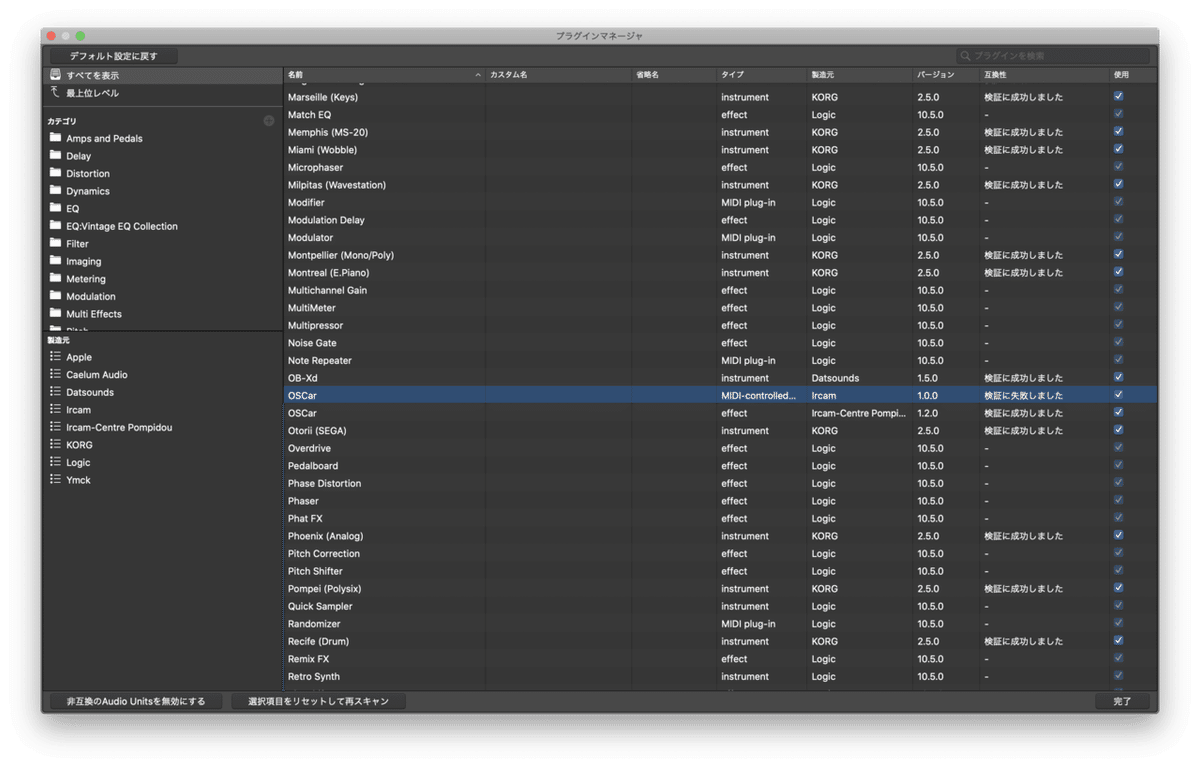Click the Metering category folder icon

[56, 278]
